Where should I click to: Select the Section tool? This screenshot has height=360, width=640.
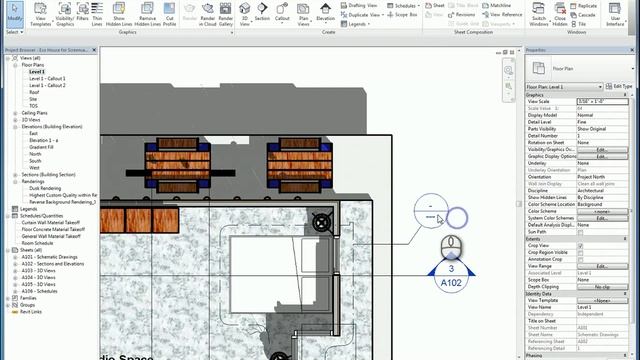coord(262,12)
